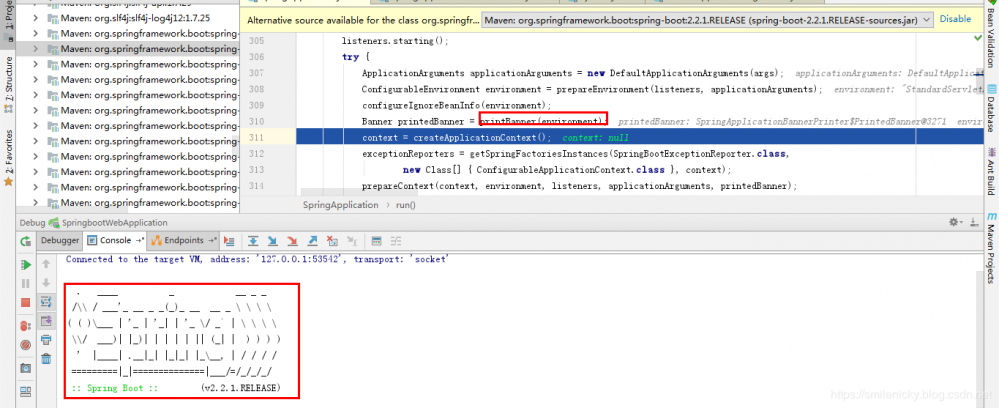This screenshot has width=999, height=408.
Task: Rerun SpringbootWebApplication debug session
Action: (25, 241)
